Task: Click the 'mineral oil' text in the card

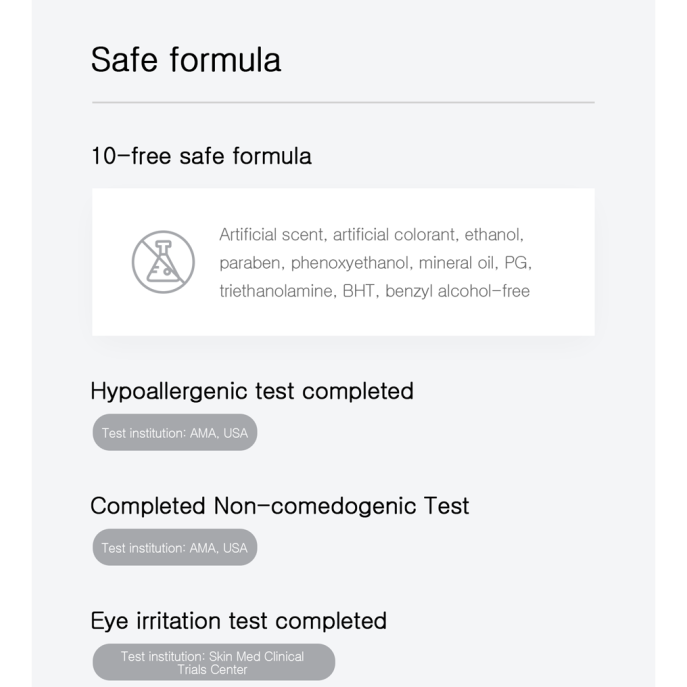Action: click(456, 263)
